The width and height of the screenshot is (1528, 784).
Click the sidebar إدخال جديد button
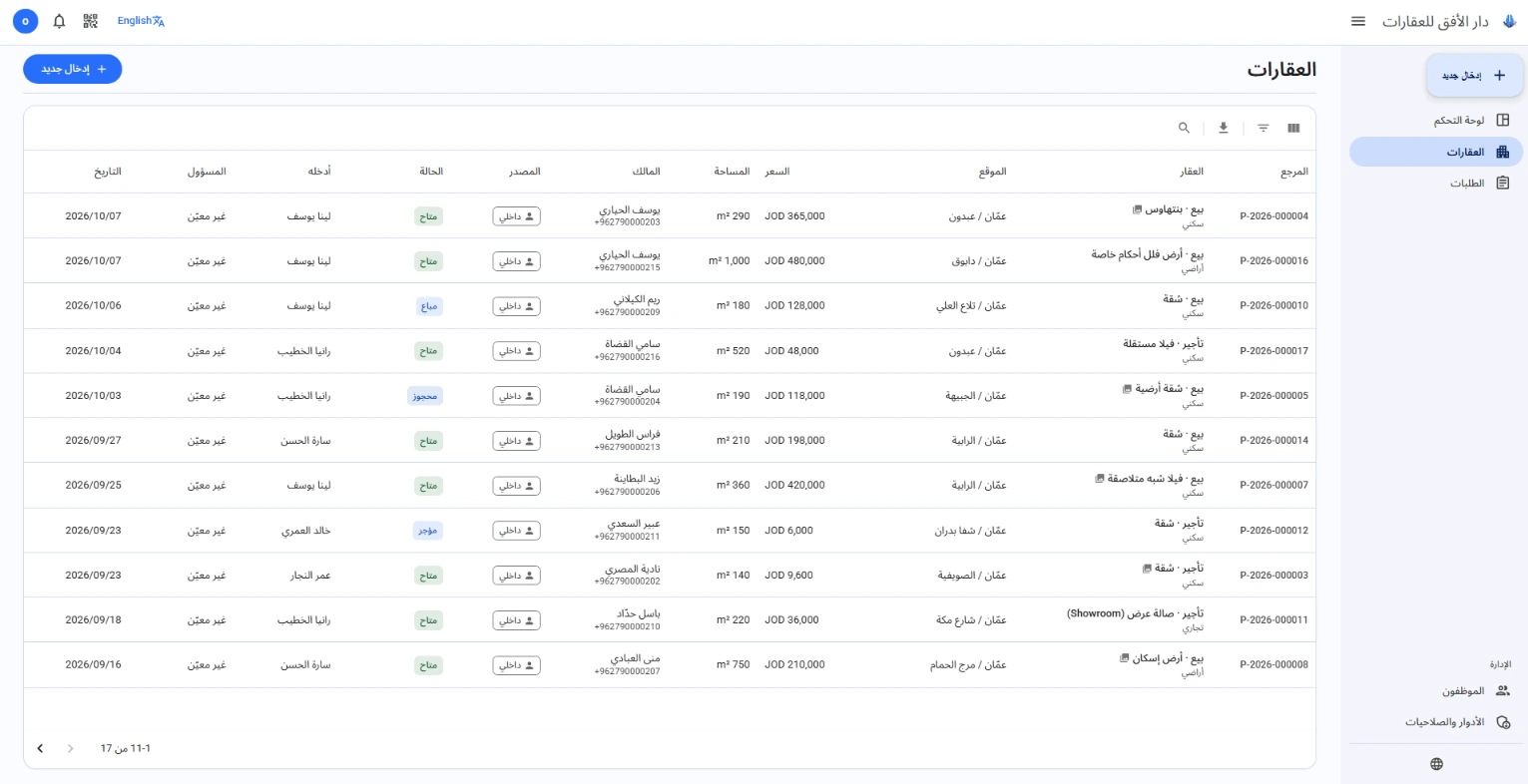pyautogui.click(x=1475, y=76)
